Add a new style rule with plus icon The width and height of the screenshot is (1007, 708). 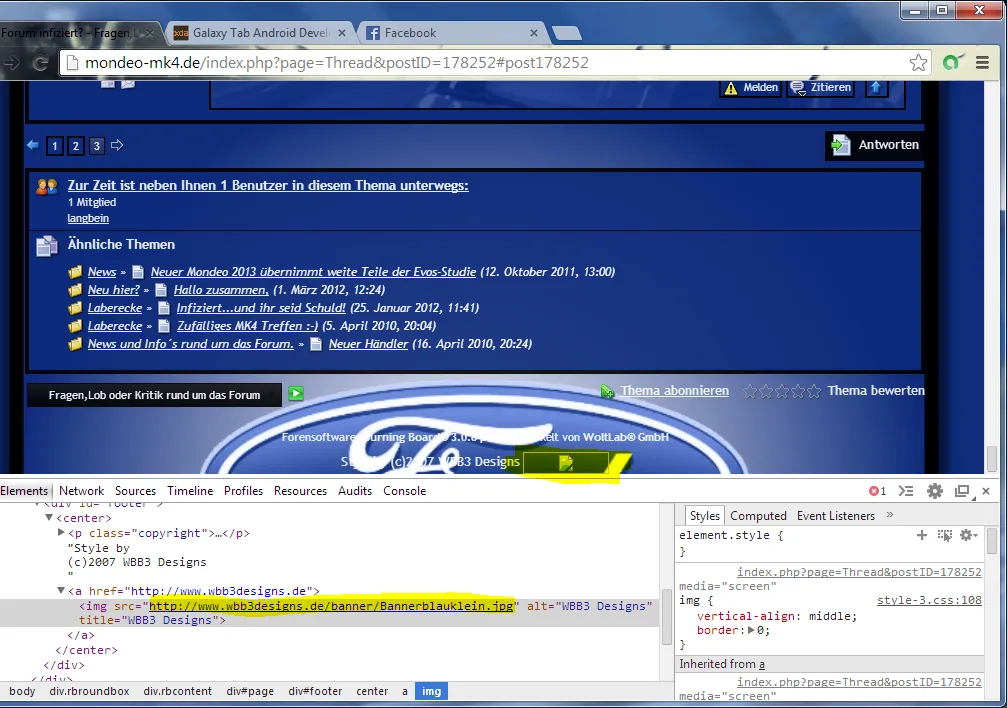pyautogui.click(x=922, y=536)
